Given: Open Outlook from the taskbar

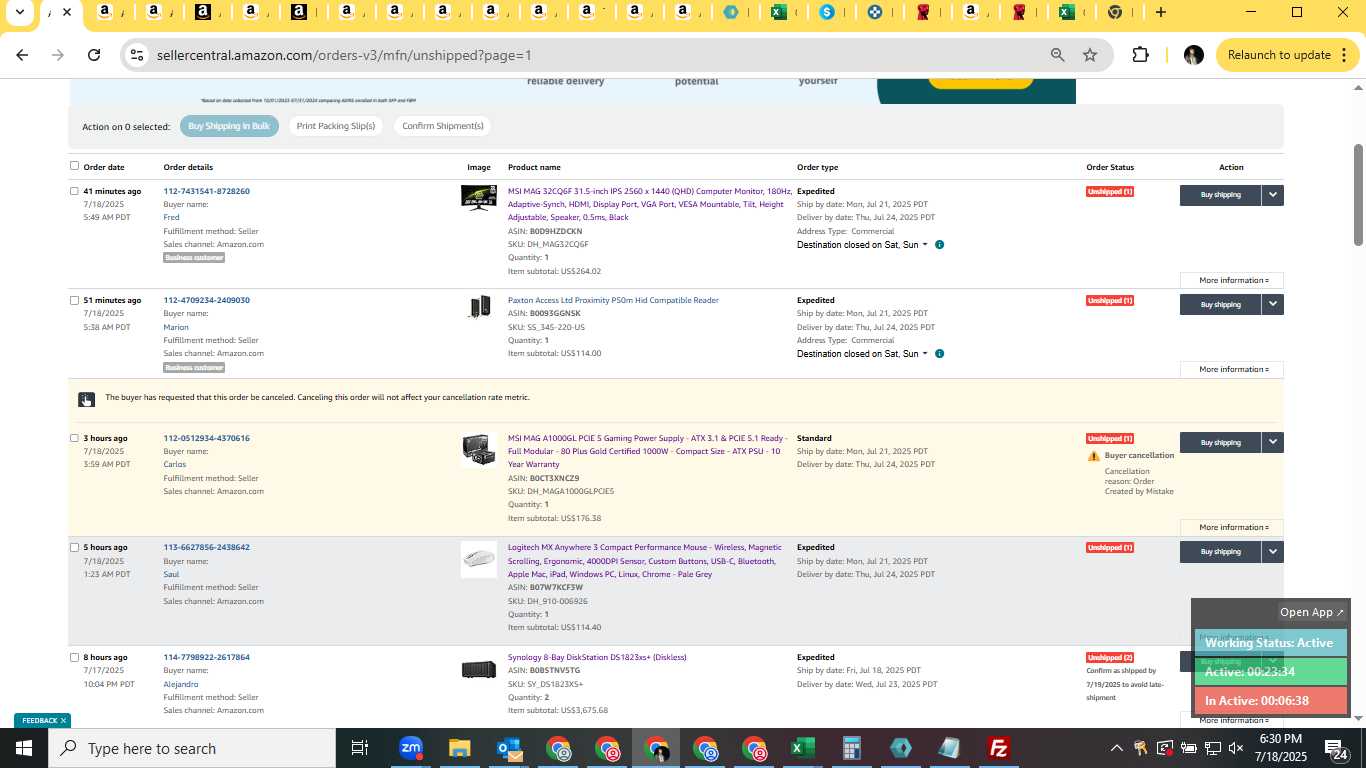Looking at the screenshot, I should point(509,748).
